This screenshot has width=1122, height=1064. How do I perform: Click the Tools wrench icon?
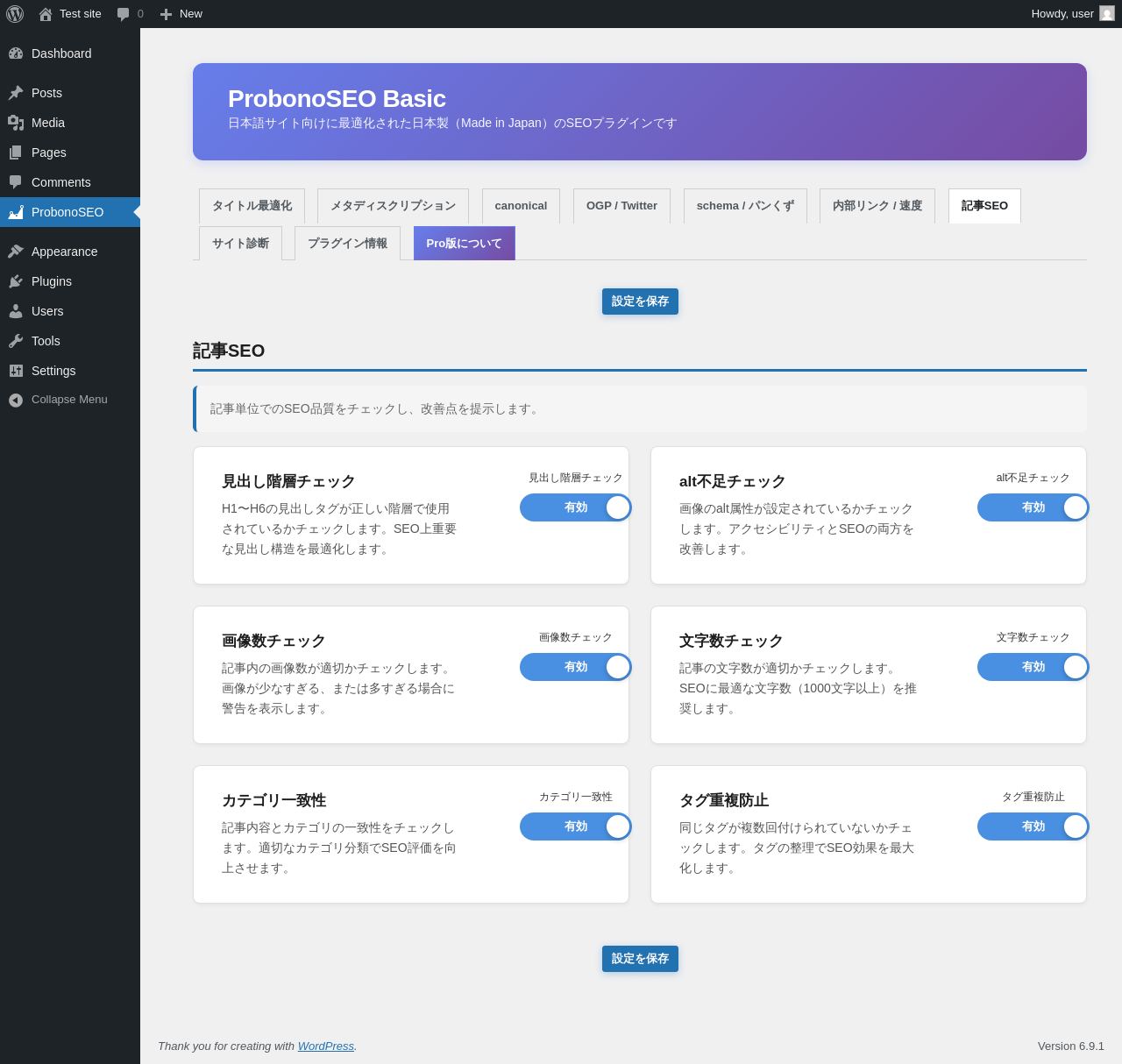pyautogui.click(x=16, y=341)
